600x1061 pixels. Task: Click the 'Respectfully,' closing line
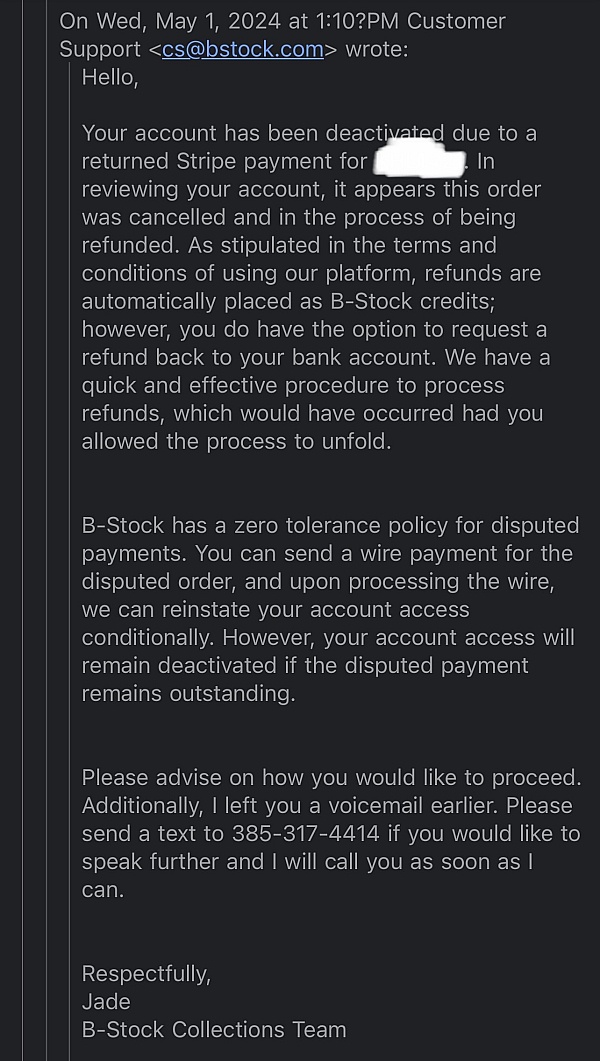(147, 974)
